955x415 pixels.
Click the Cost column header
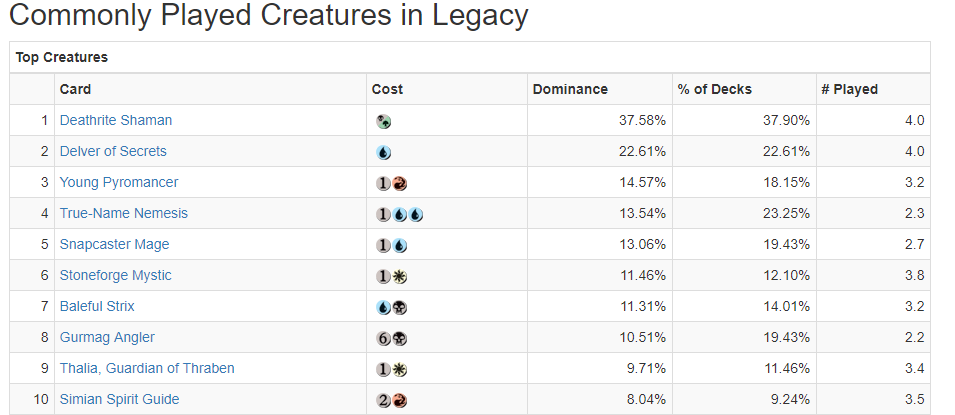[x=387, y=89]
